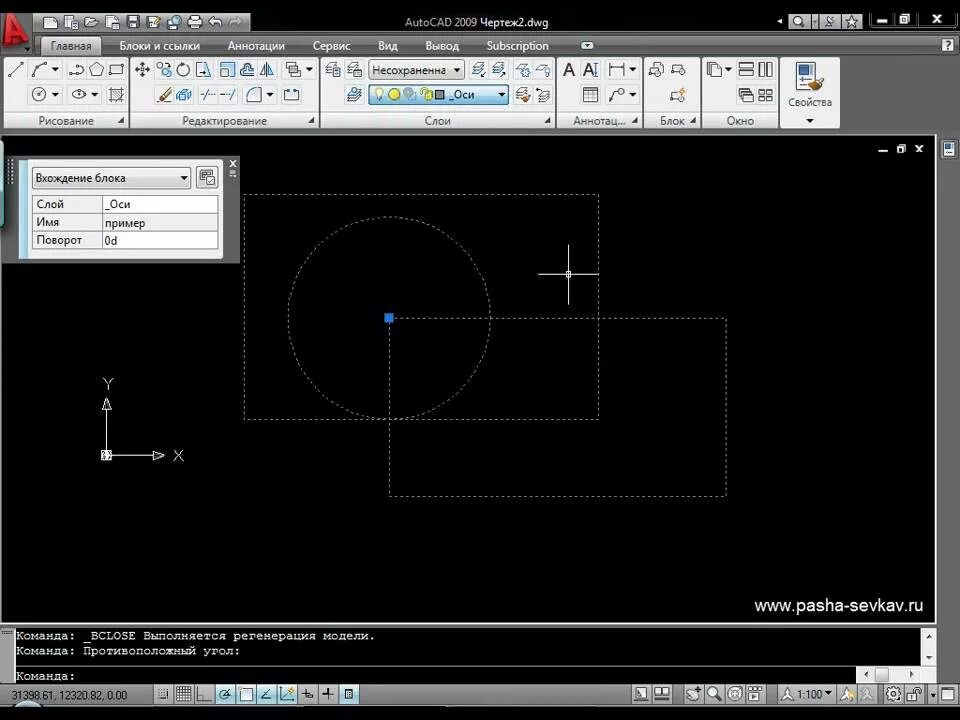
Task: Pick the Polygon tool in Рисование panel
Action: pos(96,70)
